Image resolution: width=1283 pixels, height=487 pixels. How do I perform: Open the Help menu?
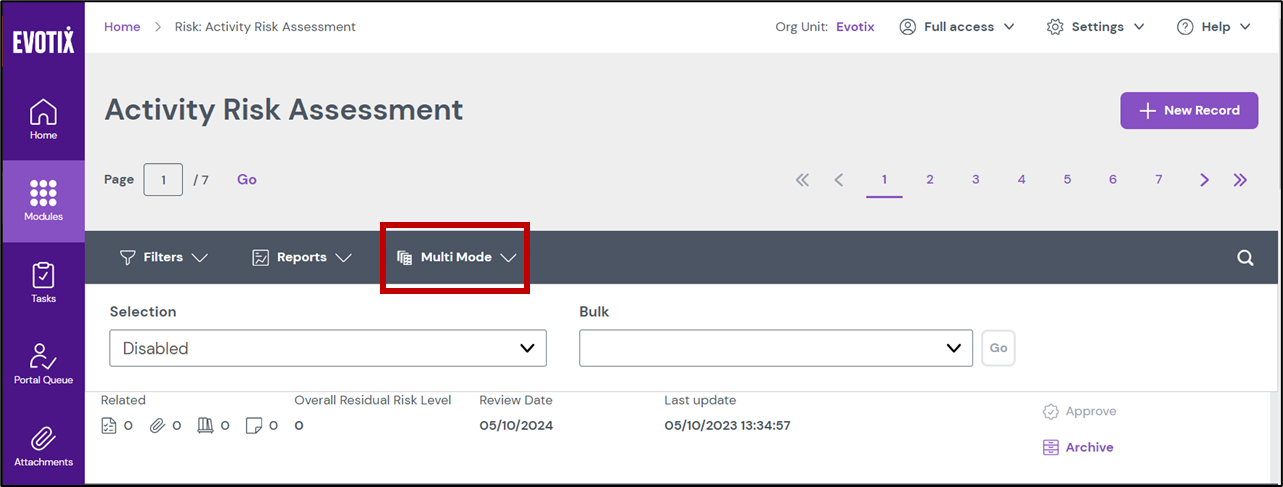point(1214,27)
